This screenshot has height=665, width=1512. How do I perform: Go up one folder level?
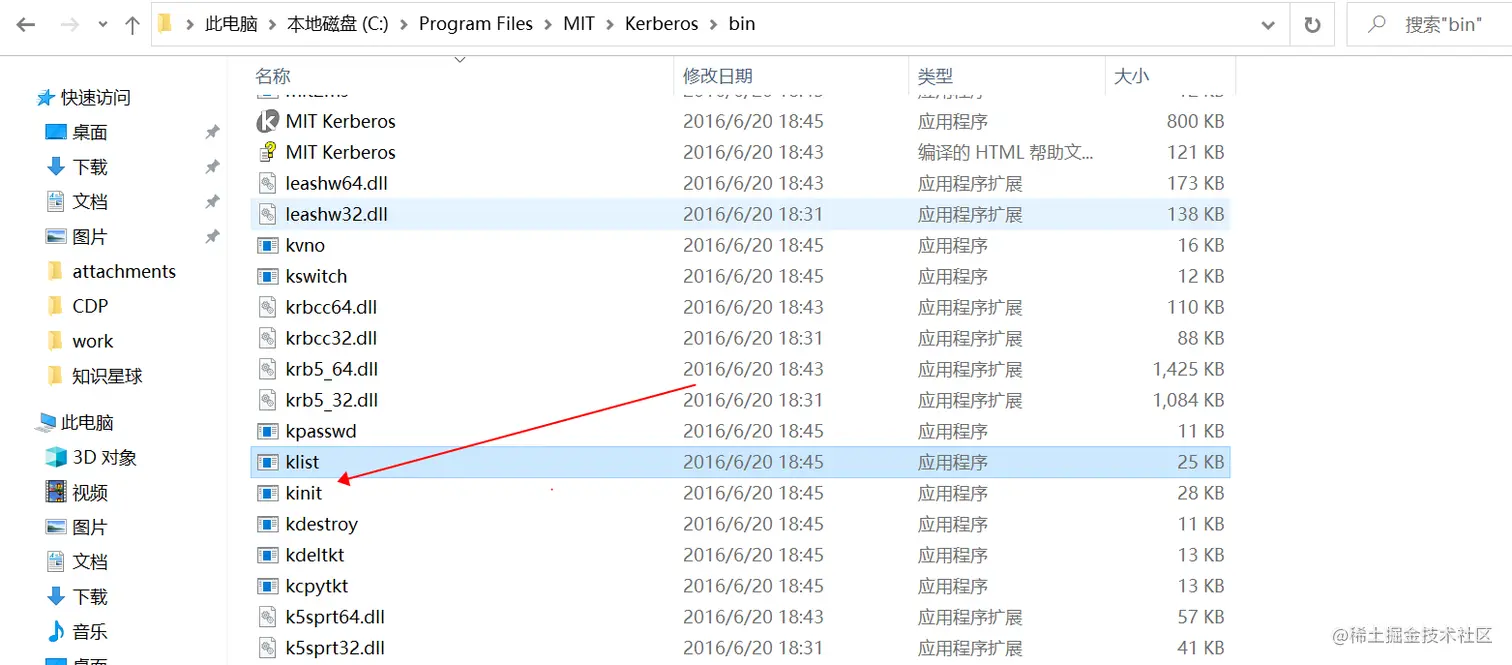pos(132,25)
